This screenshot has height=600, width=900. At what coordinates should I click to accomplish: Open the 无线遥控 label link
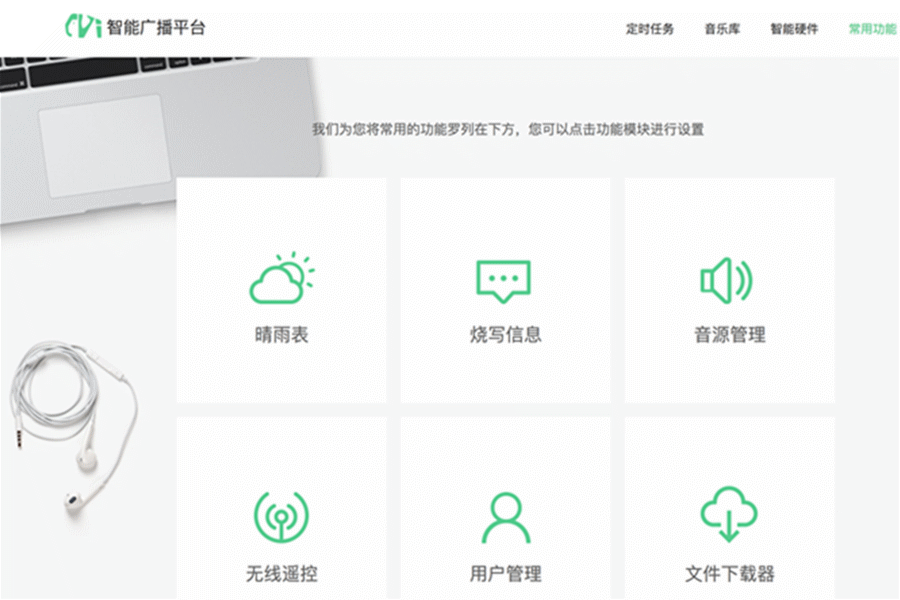(281, 574)
